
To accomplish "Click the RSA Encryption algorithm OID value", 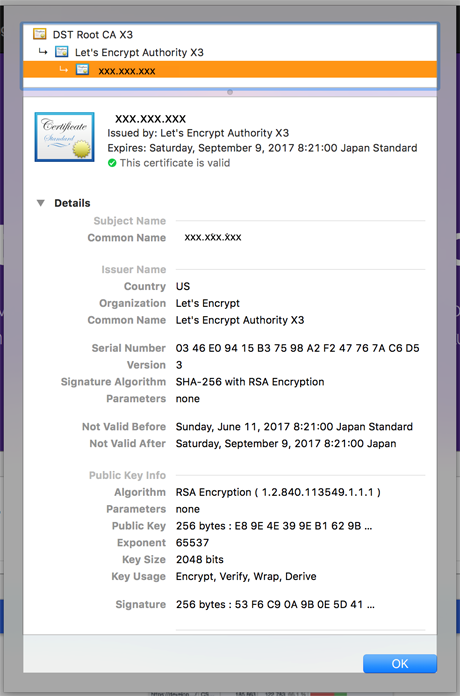I will point(278,492).
